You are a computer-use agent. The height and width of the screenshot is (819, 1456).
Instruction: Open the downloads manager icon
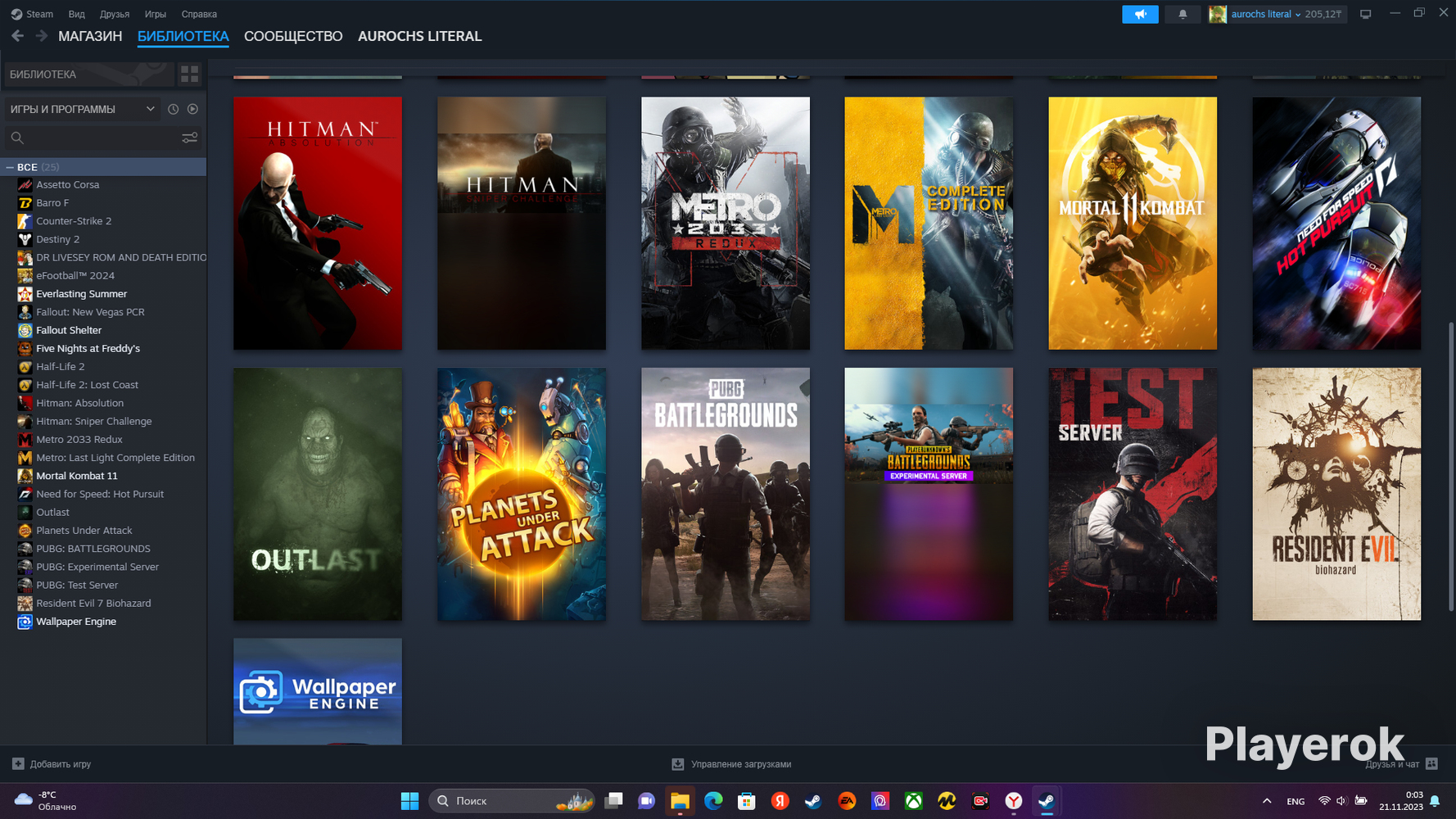point(678,764)
